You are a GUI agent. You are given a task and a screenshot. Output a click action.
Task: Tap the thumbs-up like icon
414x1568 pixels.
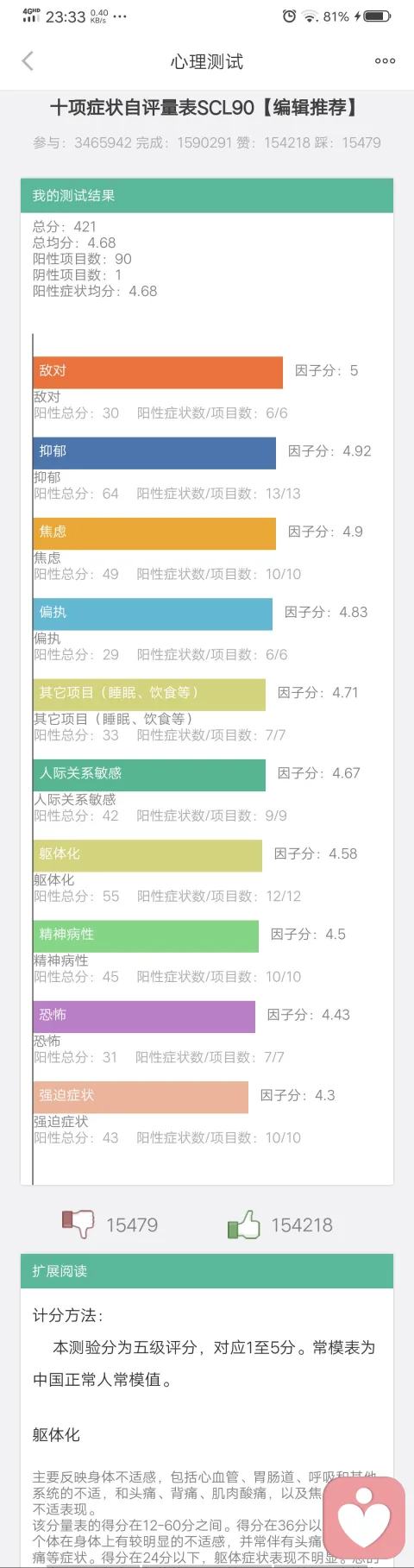point(244,1224)
